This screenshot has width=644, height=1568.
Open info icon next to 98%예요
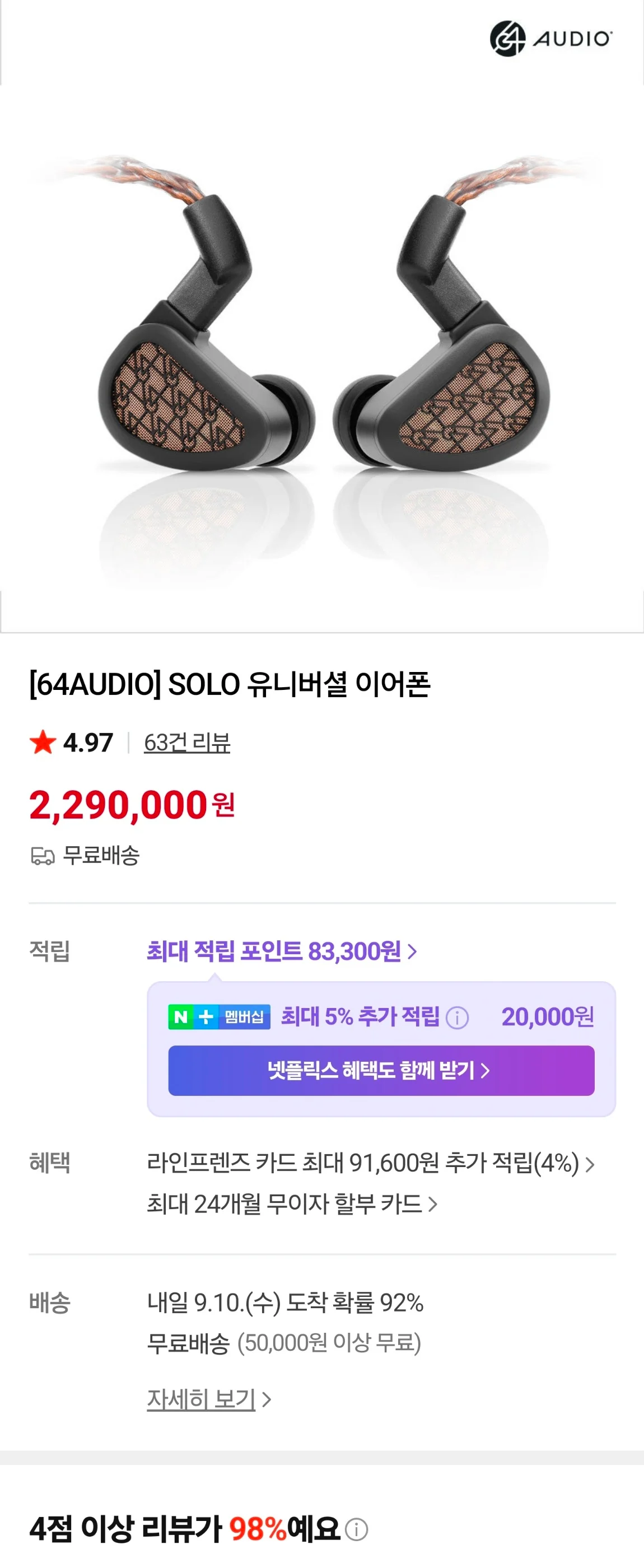tap(357, 1529)
